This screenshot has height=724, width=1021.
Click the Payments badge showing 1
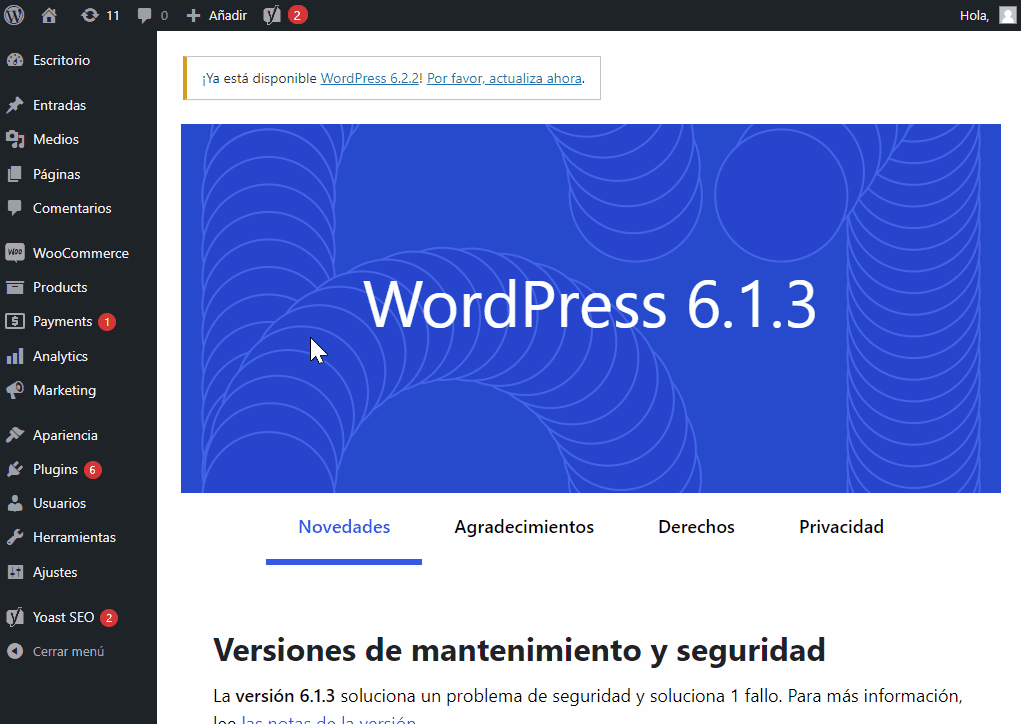click(x=107, y=322)
